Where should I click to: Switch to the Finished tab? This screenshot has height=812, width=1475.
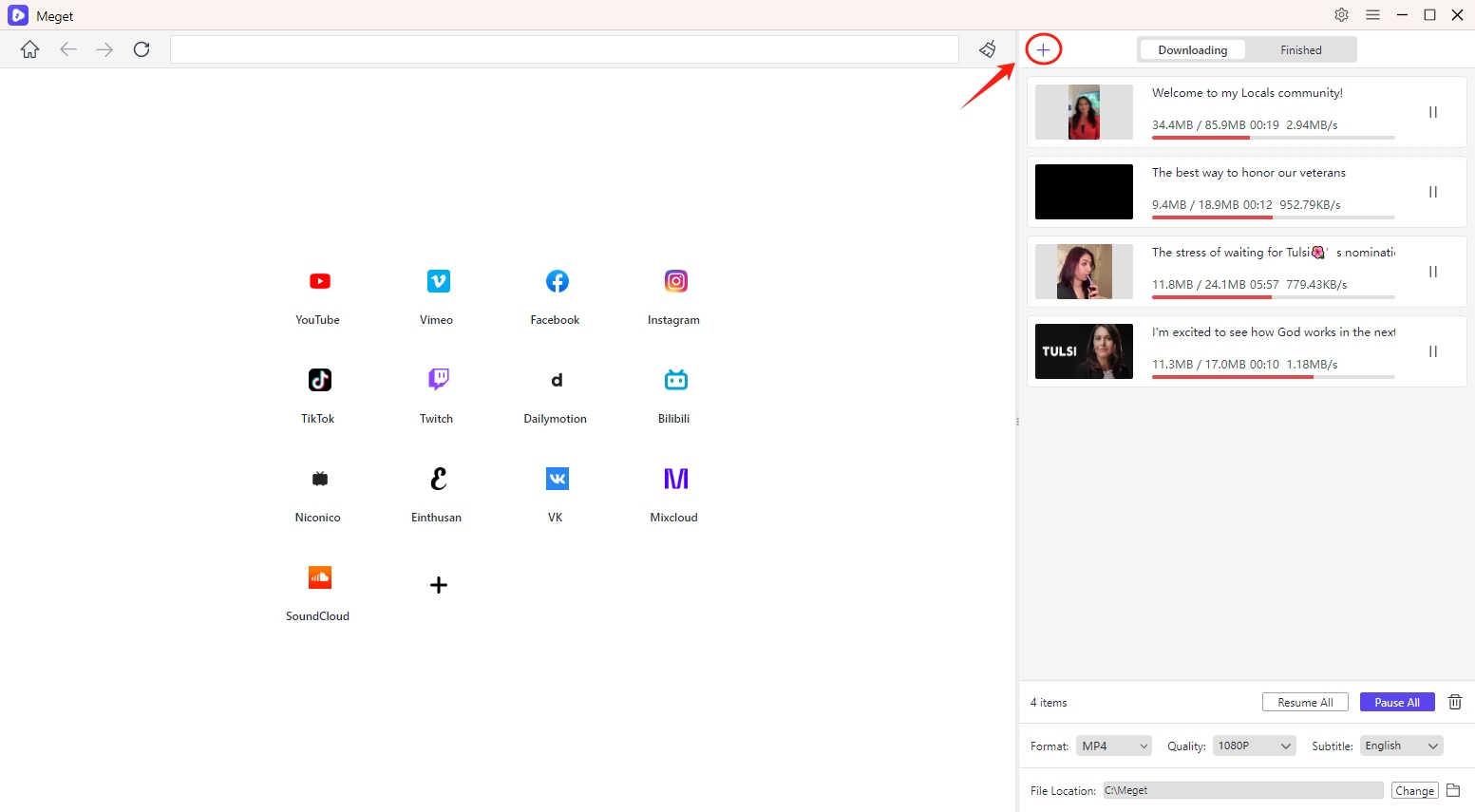(x=1300, y=50)
